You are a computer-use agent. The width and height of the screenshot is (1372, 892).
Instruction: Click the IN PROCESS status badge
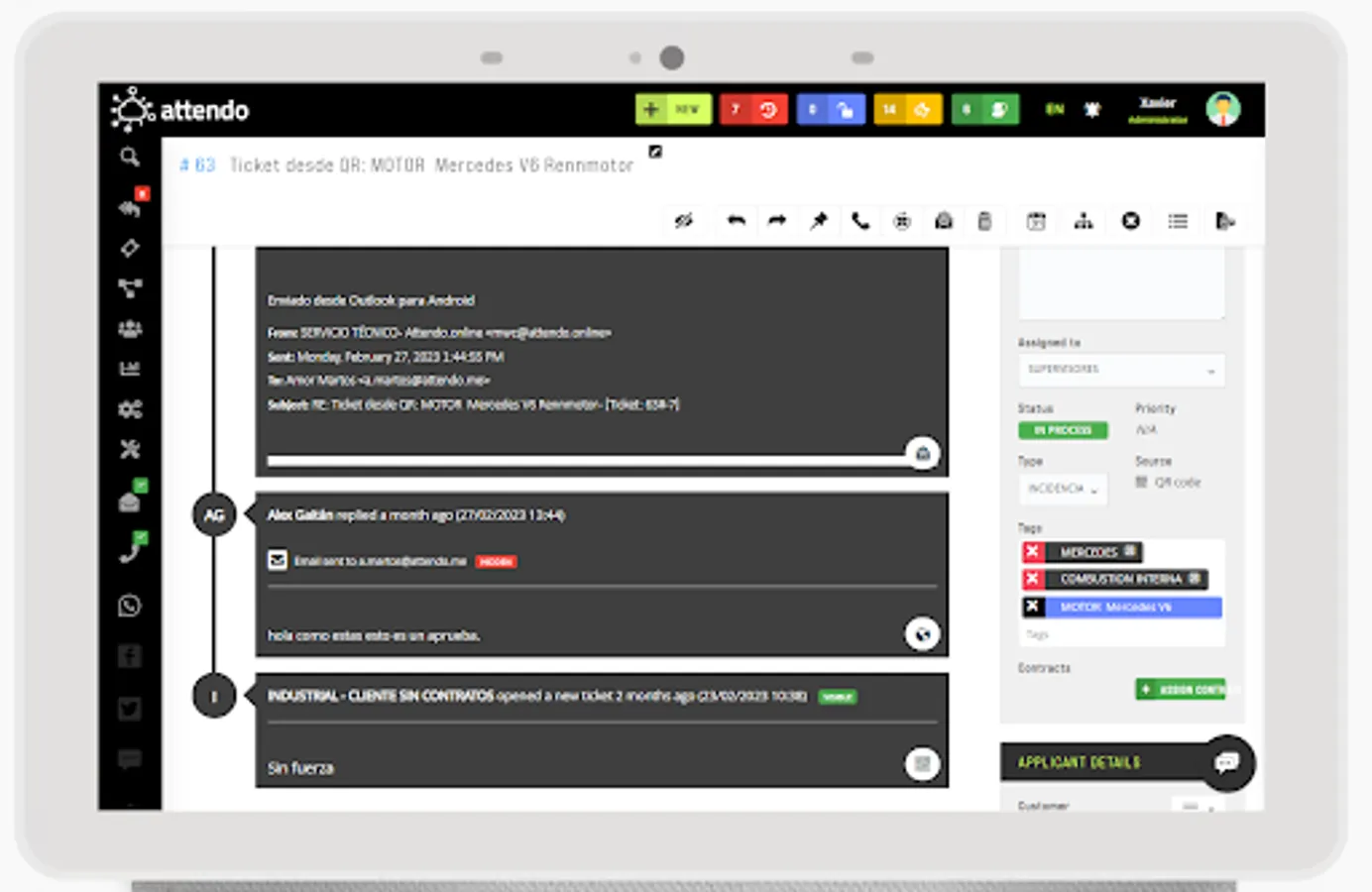pyautogui.click(x=1063, y=430)
